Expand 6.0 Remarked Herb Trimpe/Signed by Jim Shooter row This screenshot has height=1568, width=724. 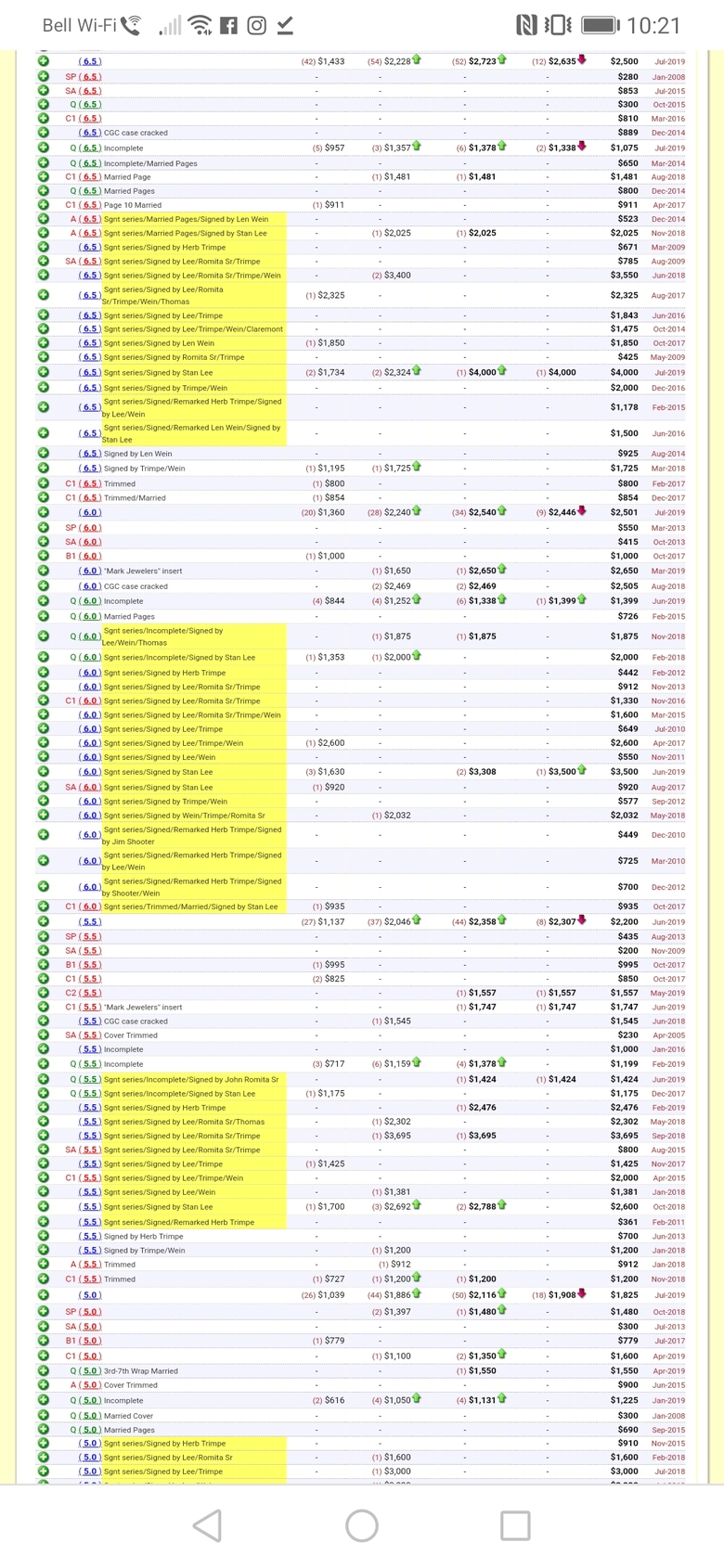(43, 834)
